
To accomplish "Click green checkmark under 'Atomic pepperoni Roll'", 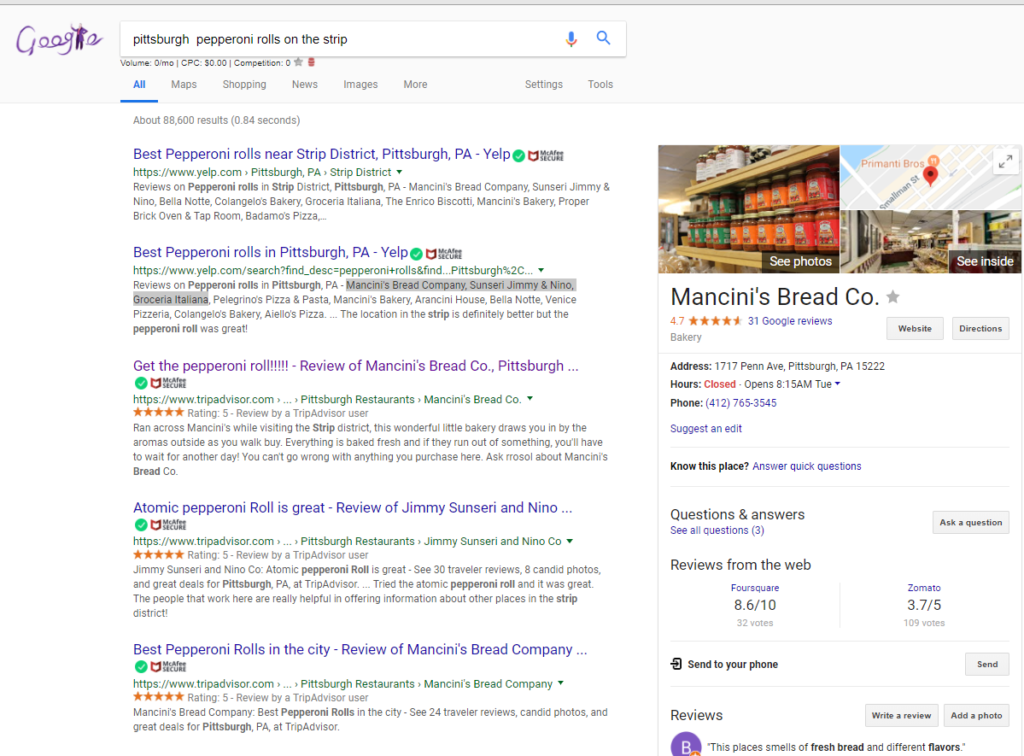I will click(x=140, y=524).
